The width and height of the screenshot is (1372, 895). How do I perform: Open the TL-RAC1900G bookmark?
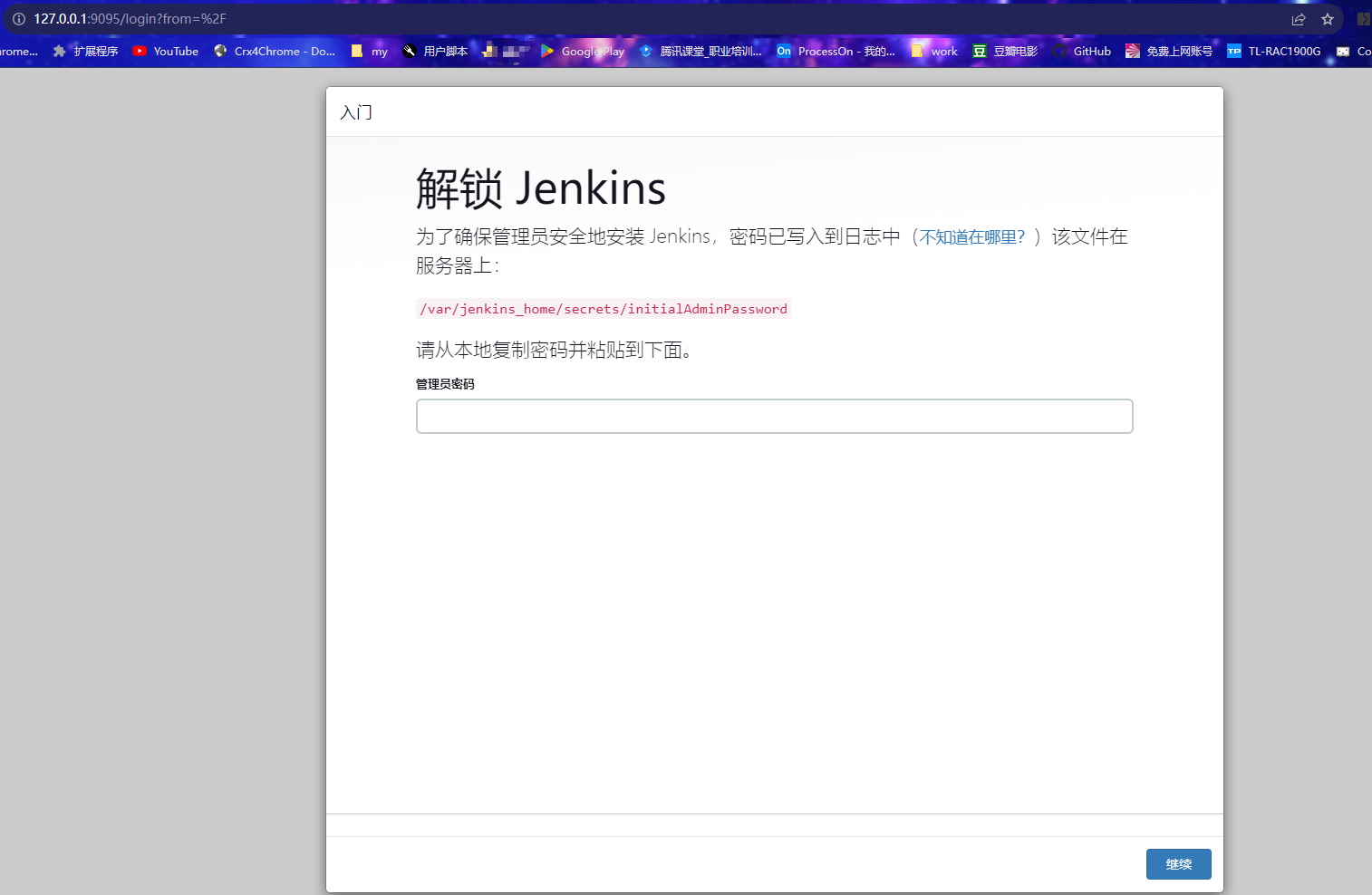pos(1274,52)
